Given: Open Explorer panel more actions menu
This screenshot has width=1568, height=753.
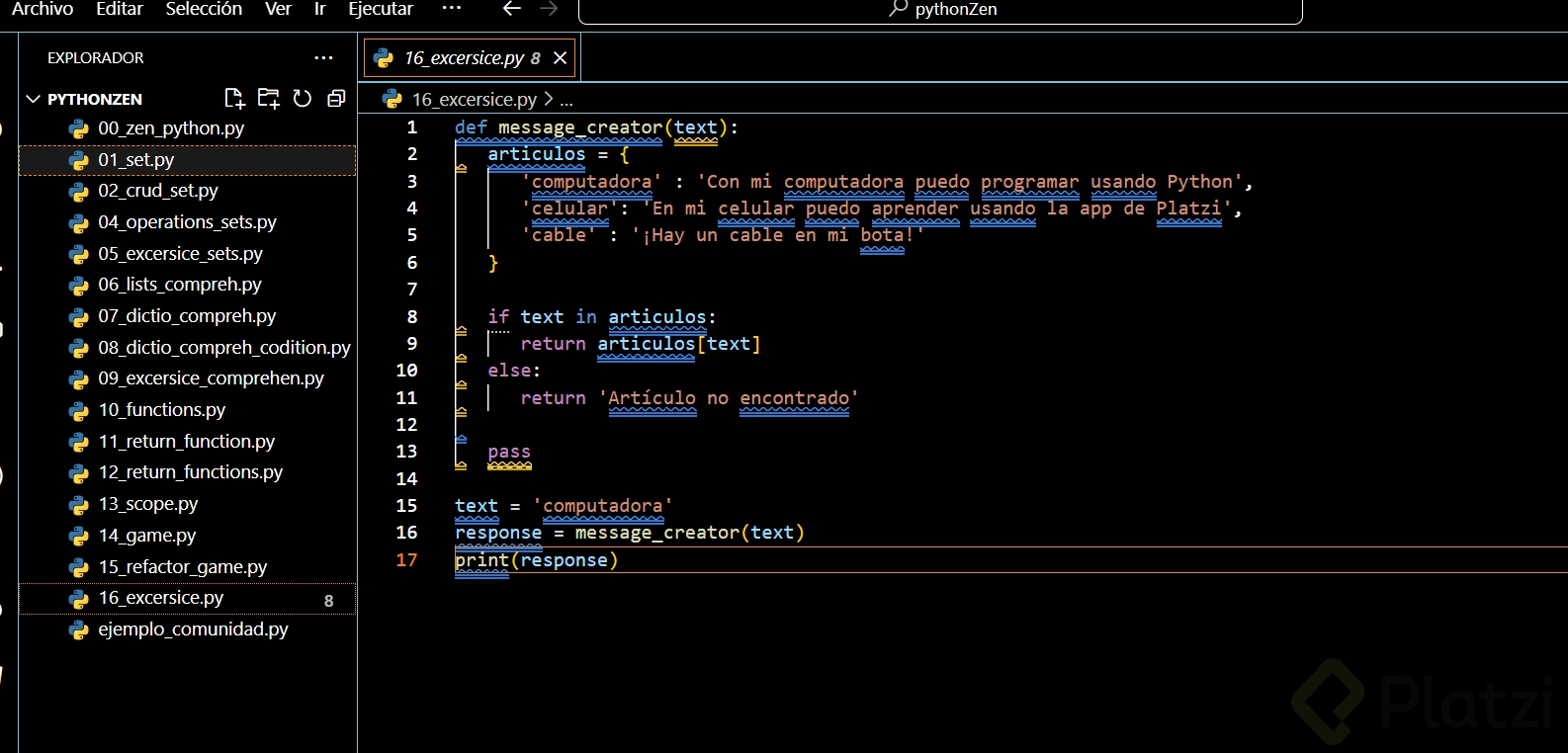Looking at the screenshot, I should (x=323, y=57).
